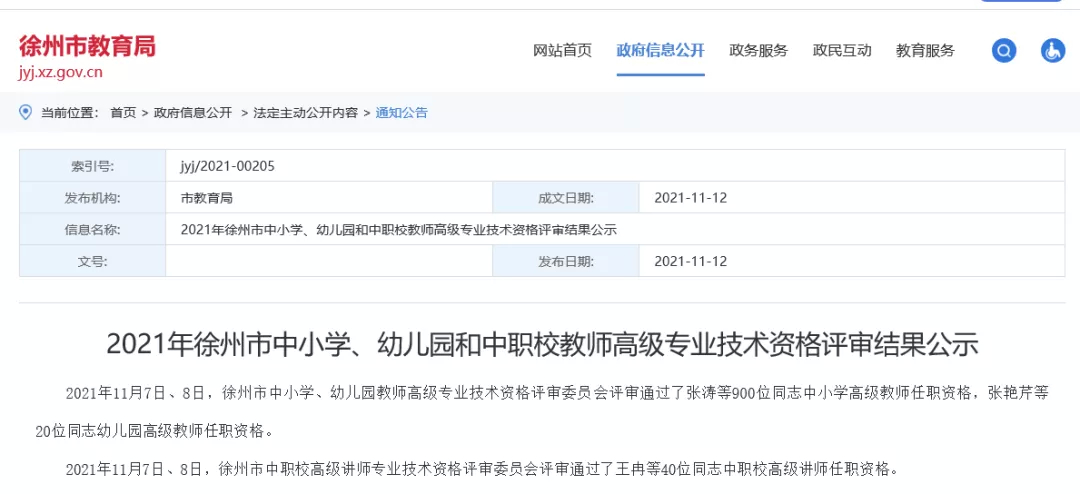The image size is (1080, 494).
Task: Open the 政民互动 menu item
Action: coord(842,50)
